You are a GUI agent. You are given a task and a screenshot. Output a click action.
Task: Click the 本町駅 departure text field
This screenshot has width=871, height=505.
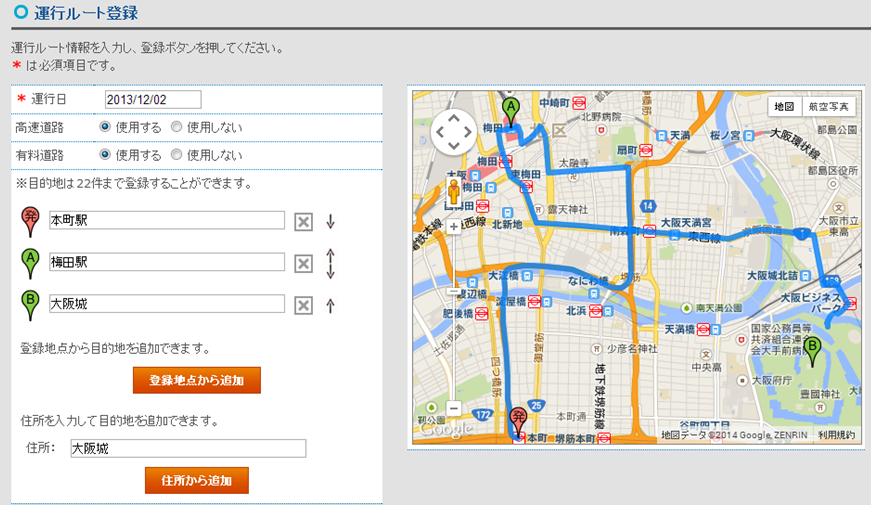(x=167, y=220)
